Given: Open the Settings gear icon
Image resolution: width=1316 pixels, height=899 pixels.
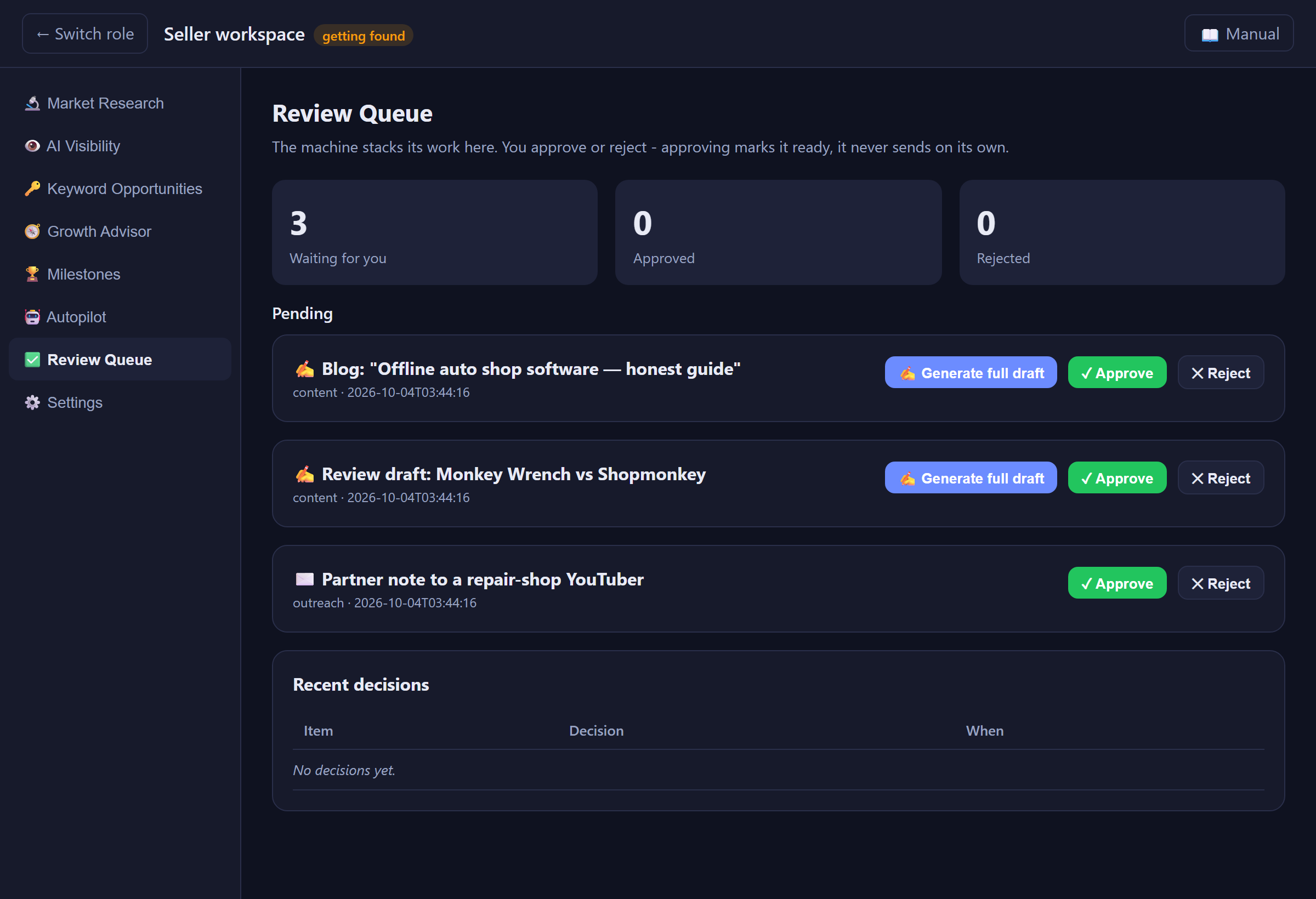Looking at the screenshot, I should (32, 402).
